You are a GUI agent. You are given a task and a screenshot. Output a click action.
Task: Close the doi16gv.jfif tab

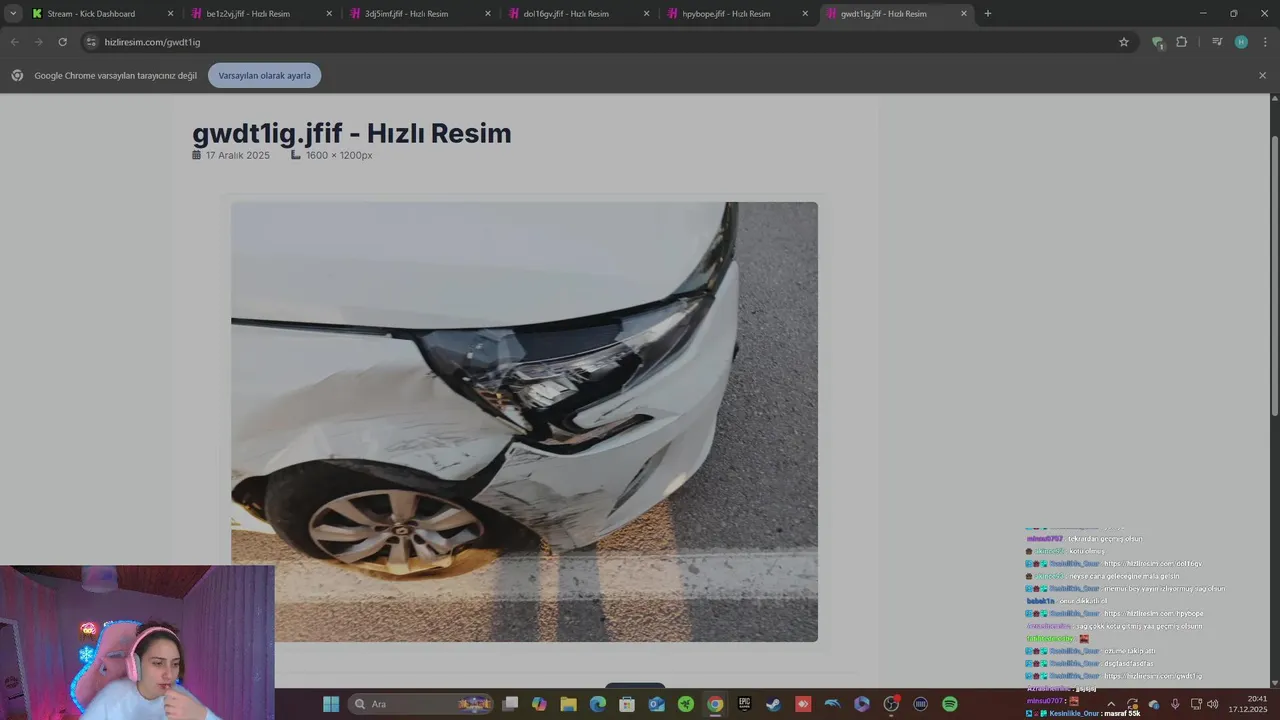coord(646,14)
